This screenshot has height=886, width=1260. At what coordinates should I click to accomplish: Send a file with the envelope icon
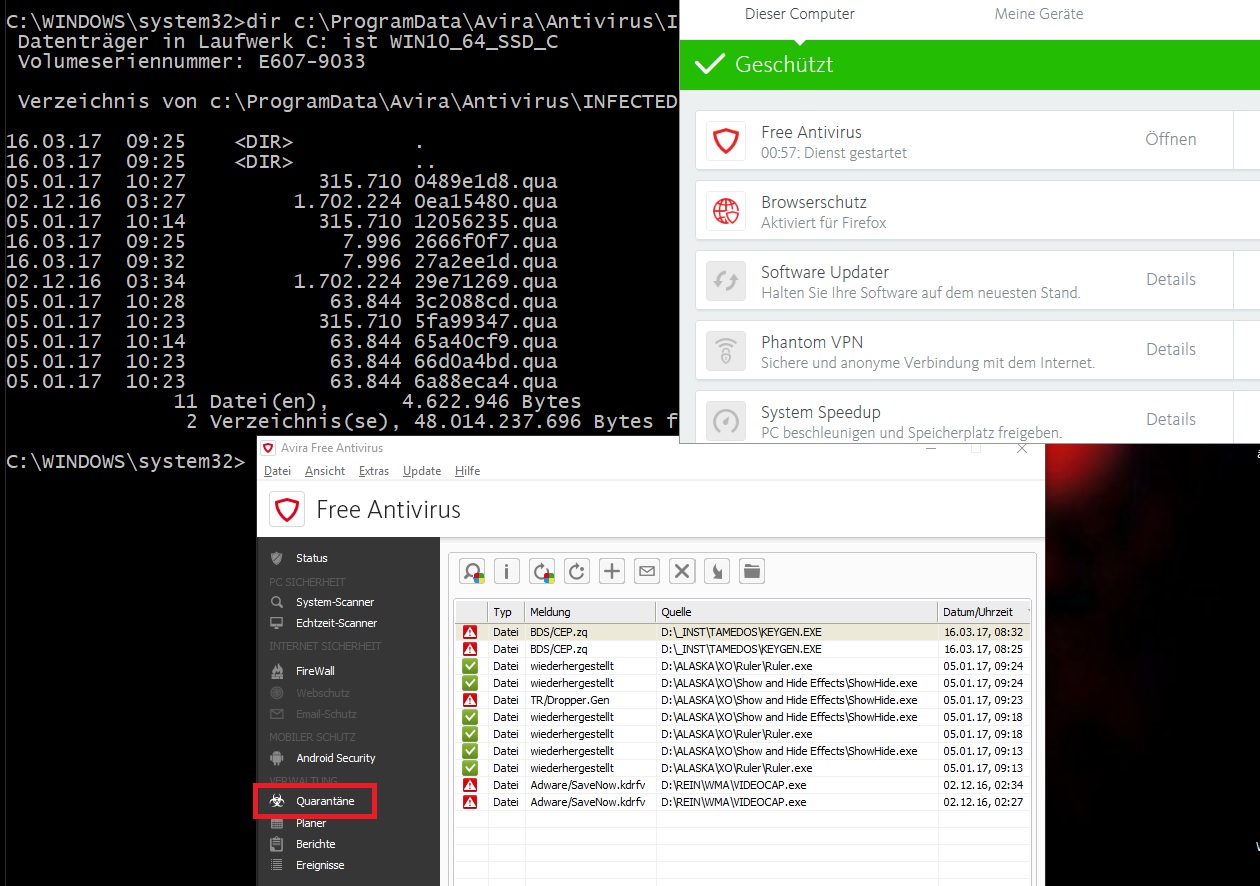(x=646, y=571)
